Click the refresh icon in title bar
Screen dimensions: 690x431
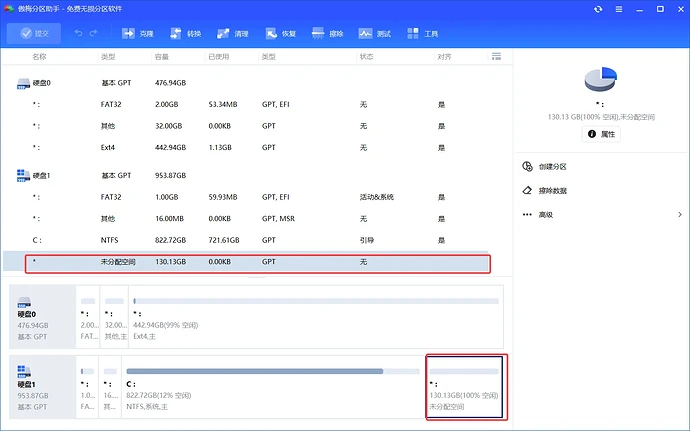599,8
